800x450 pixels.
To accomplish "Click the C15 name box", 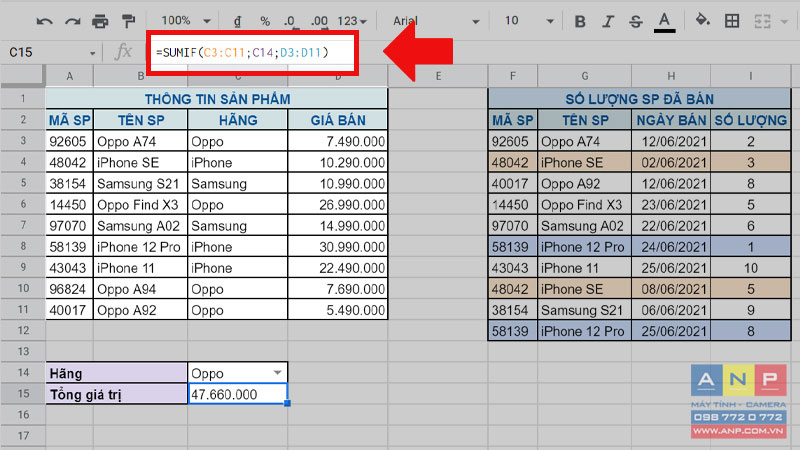I will (x=46, y=52).
